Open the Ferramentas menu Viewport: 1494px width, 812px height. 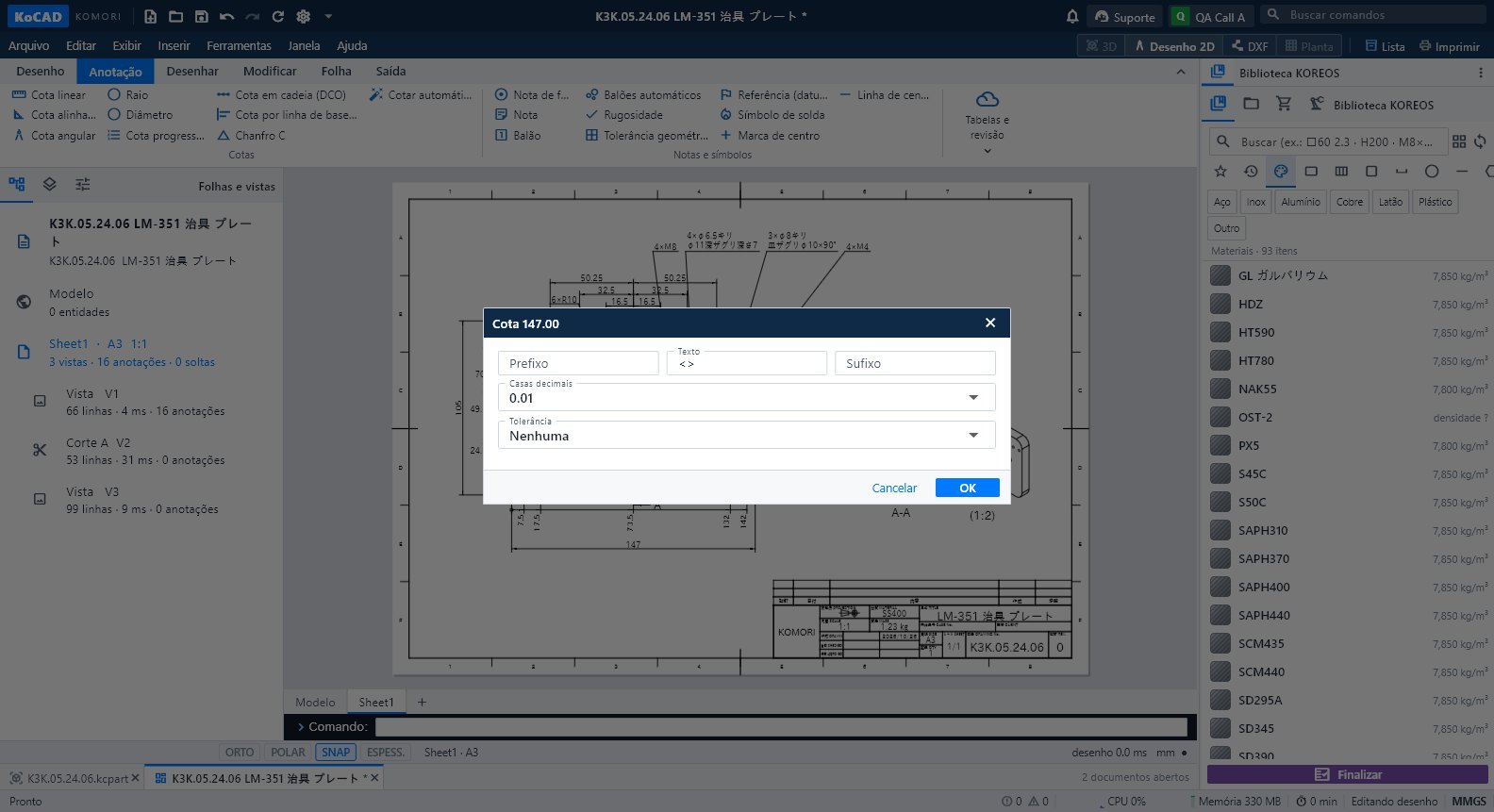coord(239,45)
